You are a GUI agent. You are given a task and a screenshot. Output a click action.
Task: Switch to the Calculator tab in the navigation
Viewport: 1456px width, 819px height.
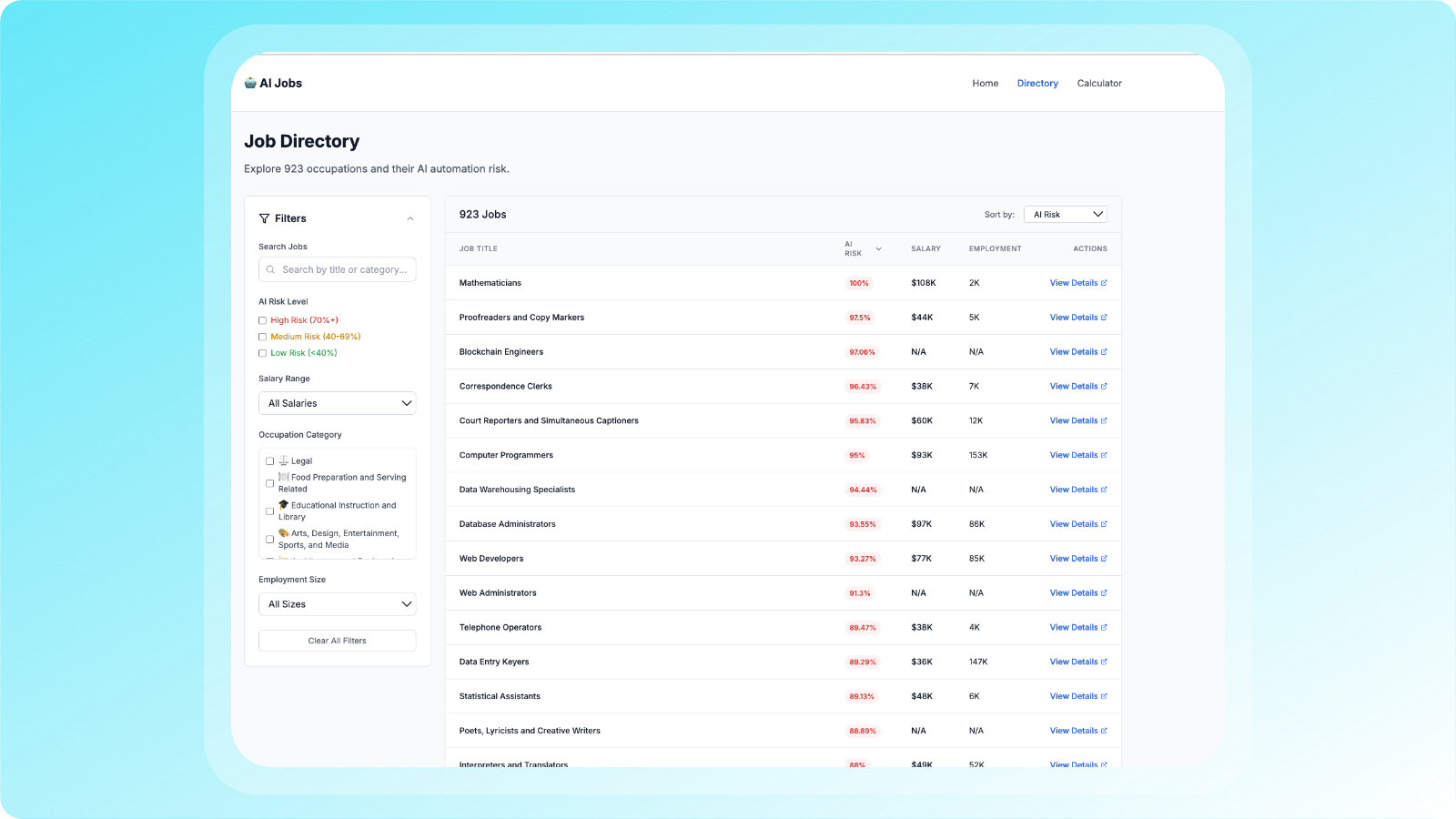coord(1099,83)
